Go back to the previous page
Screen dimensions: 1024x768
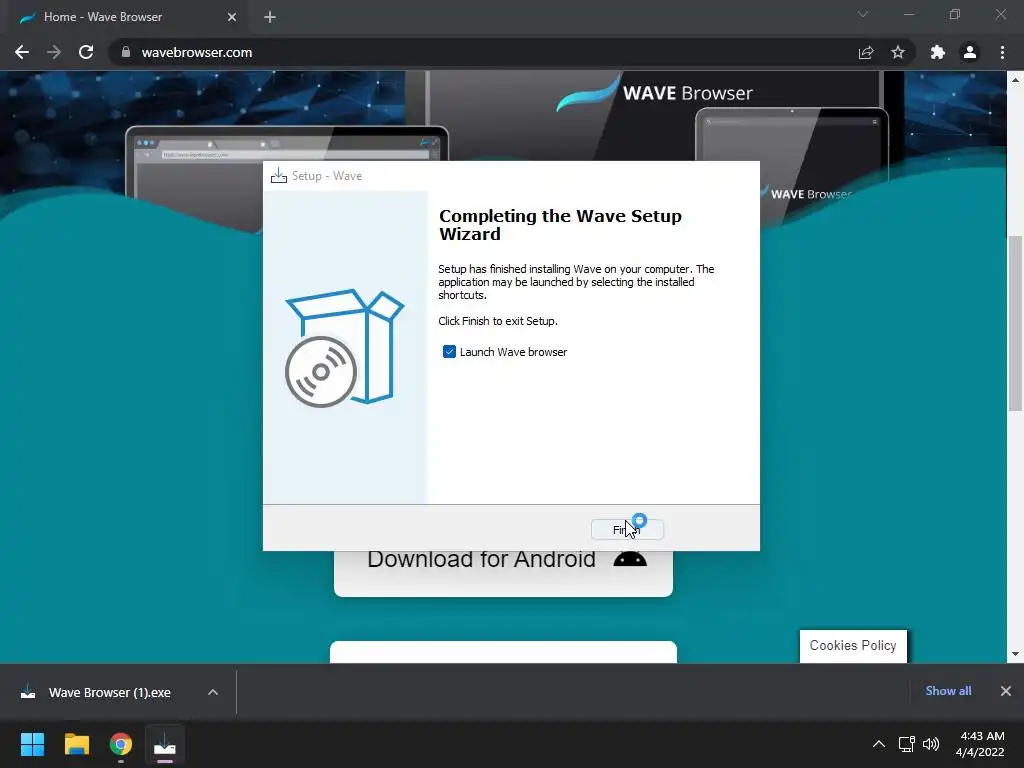pos(22,52)
